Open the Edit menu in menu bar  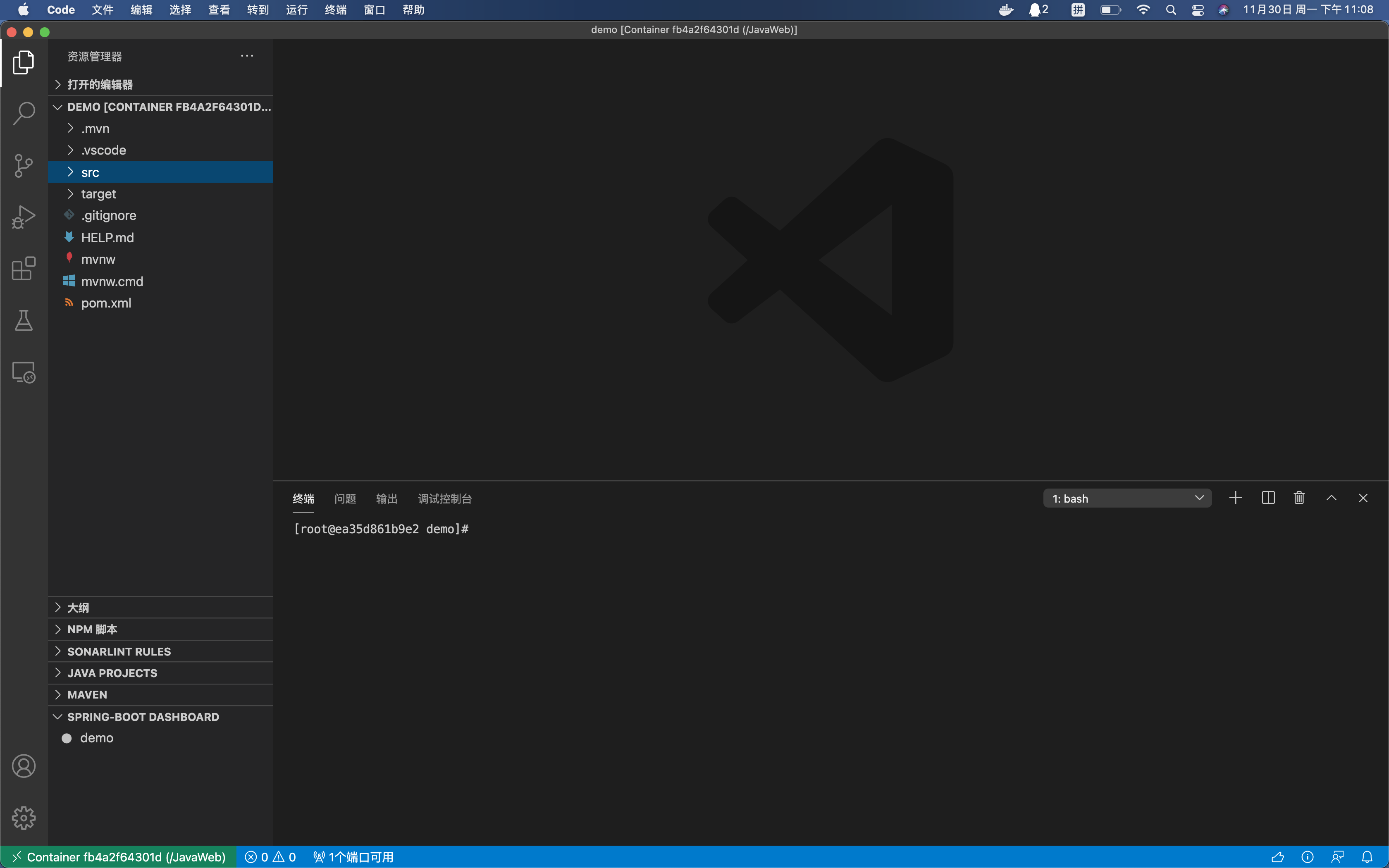[141, 10]
